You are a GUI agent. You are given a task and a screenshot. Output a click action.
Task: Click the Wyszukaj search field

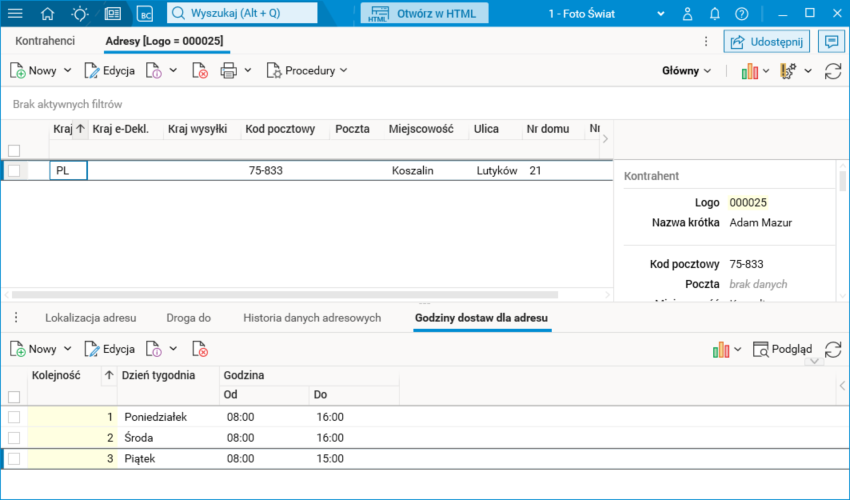[x=242, y=13]
